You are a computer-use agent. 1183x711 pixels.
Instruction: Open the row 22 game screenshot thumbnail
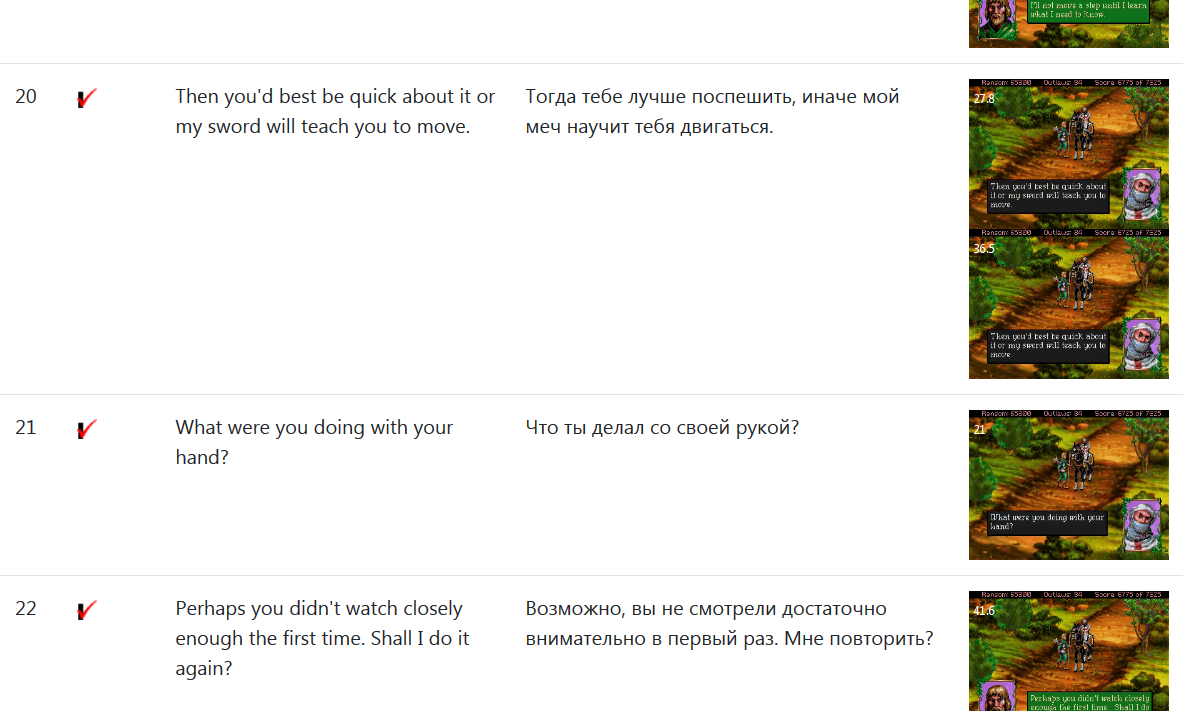click(1068, 651)
